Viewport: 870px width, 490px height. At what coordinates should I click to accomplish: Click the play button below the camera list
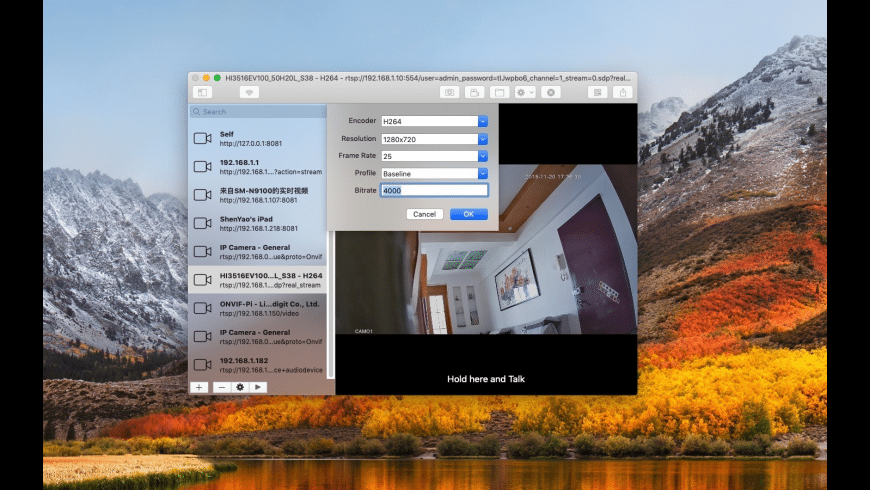[x=258, y=387]
